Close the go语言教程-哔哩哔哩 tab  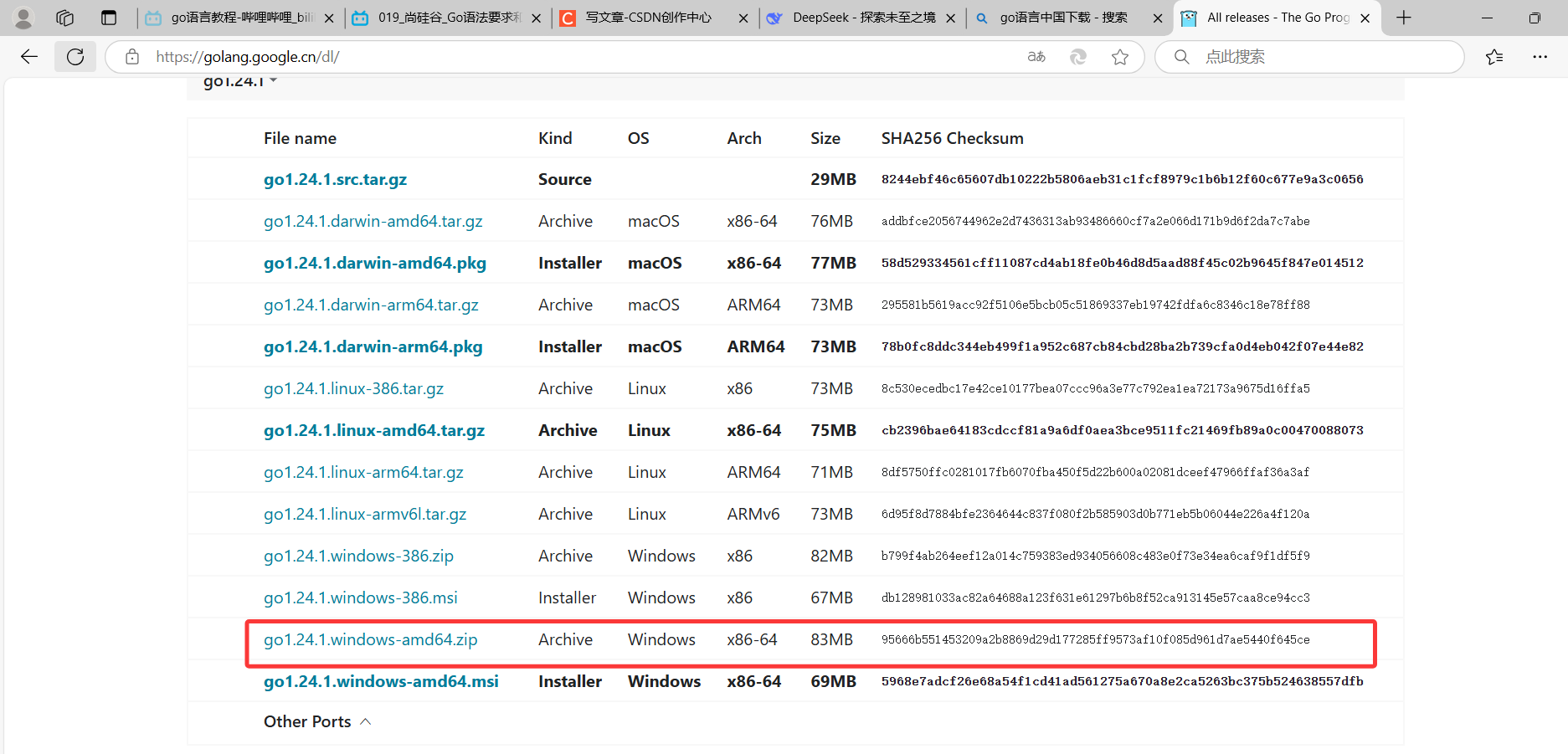click(329, 18)
